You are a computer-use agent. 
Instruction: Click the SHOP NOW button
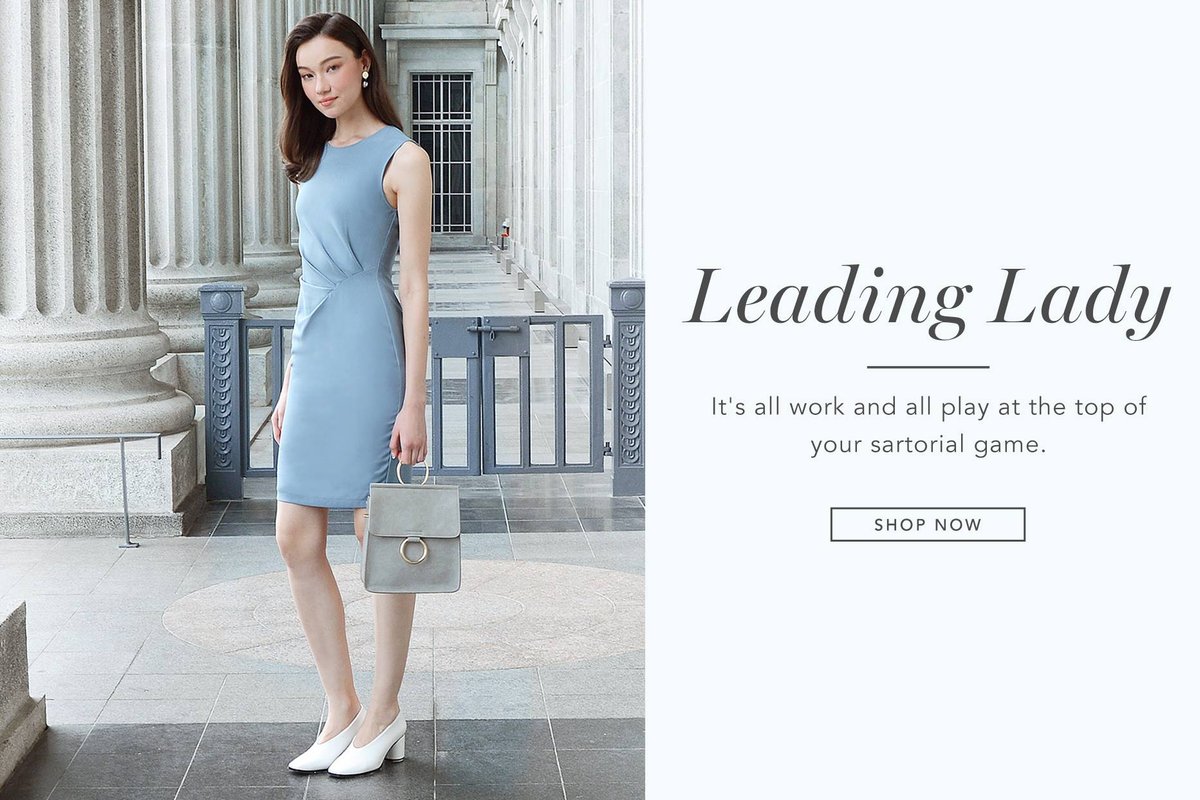[x=927, y=524]
